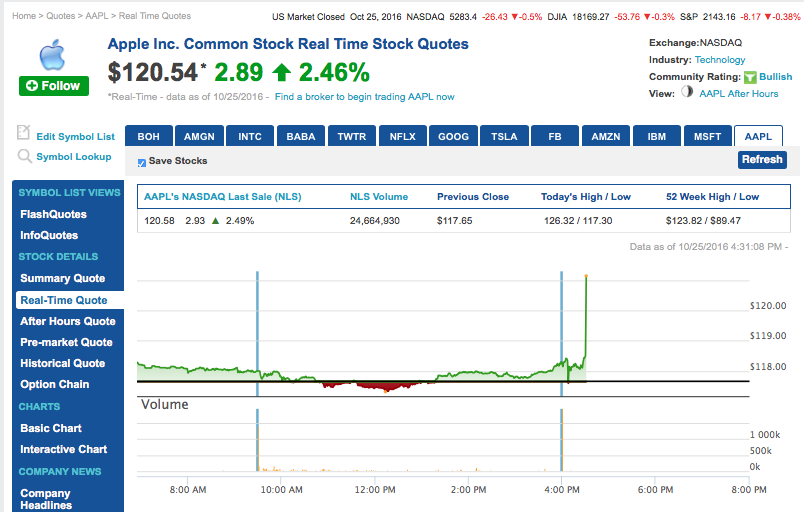Click the After Hours moon icon
The width and height of the screenshot is (804, 512).
(x=687, y=92)
